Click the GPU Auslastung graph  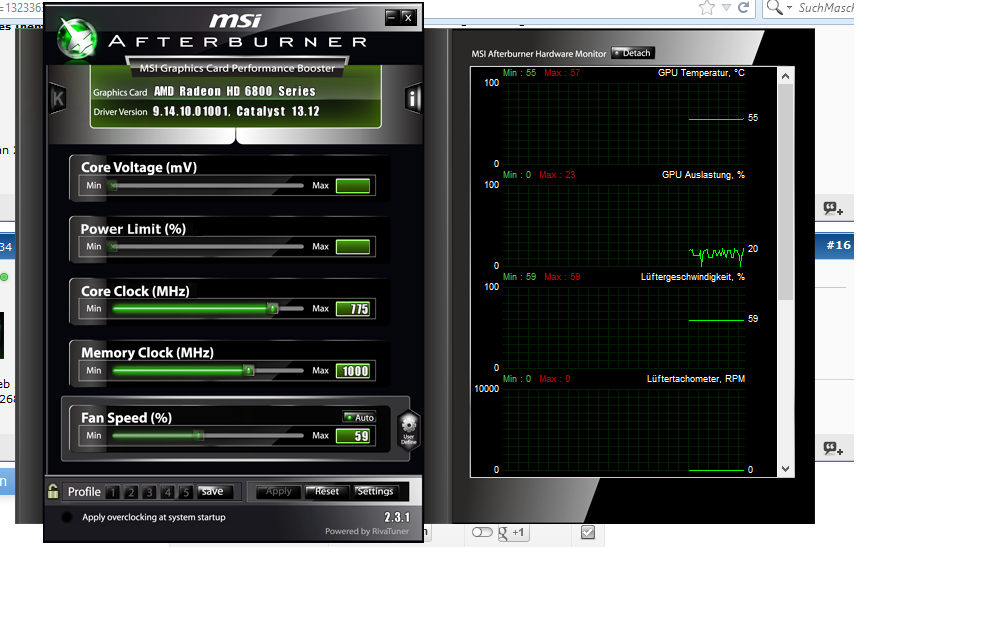tap(624, 225)
